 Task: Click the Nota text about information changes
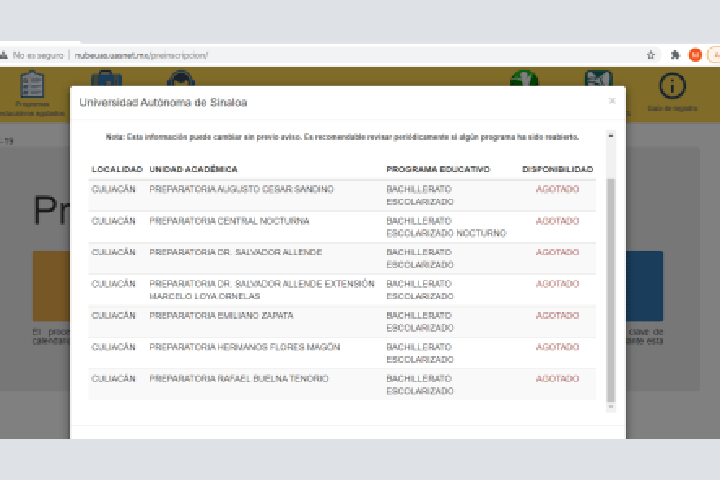342,137
